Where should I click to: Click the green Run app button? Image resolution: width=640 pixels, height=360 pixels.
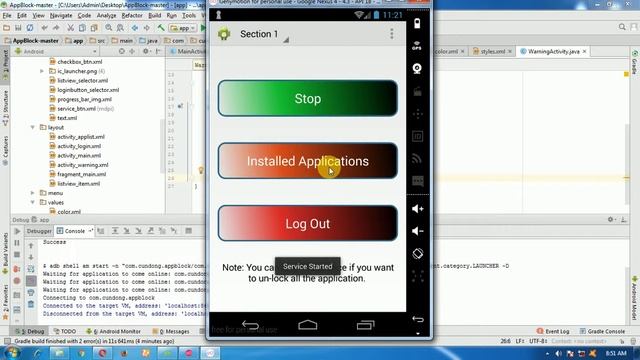[203, 28]
